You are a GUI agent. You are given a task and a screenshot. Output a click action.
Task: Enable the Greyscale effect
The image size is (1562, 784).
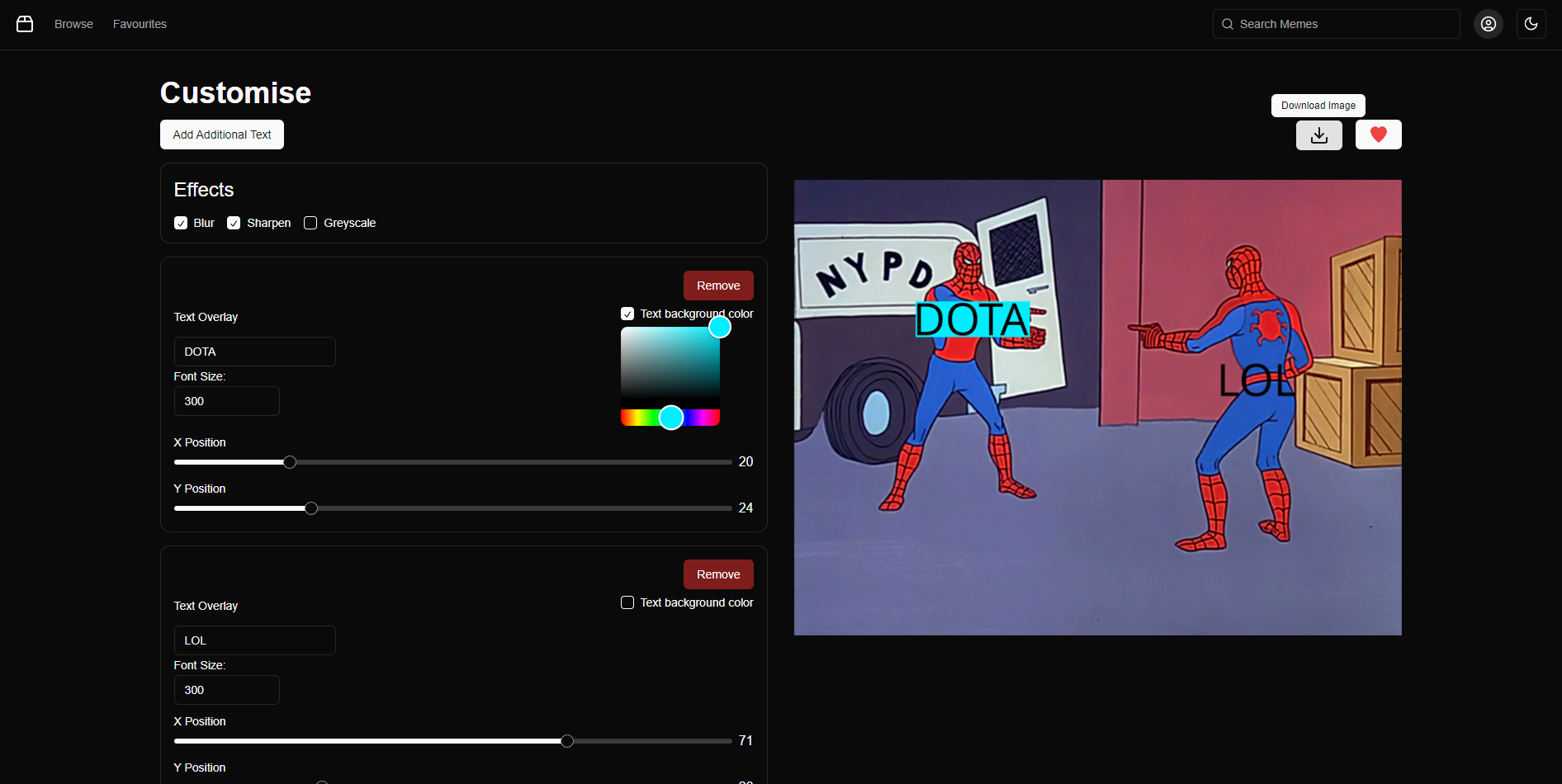click(310, 223)
